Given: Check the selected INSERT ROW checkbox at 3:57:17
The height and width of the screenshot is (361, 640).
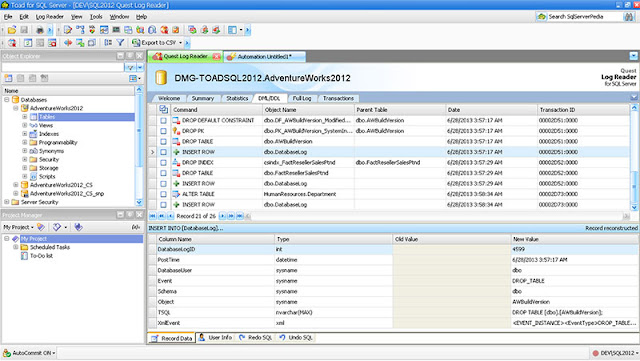Looking at the screenshot, I should click(164, 152).
